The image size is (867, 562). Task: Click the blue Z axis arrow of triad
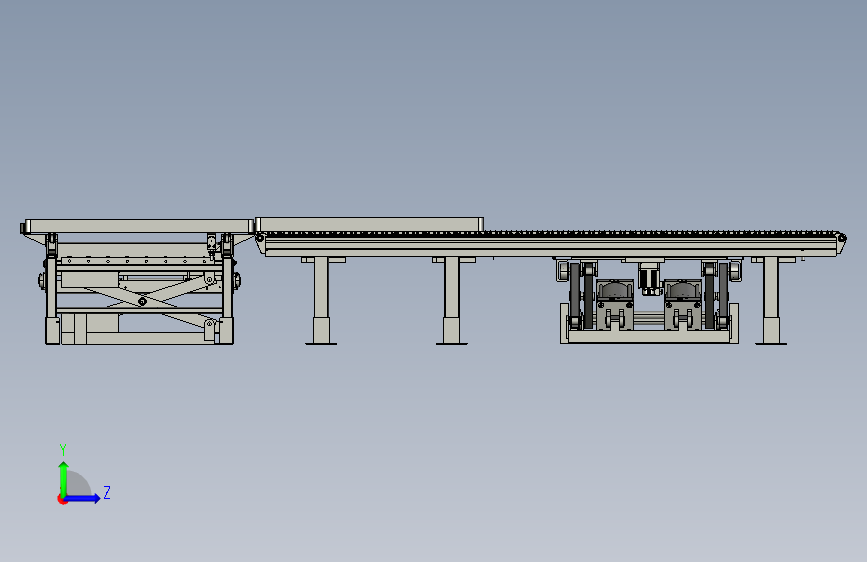83,498
